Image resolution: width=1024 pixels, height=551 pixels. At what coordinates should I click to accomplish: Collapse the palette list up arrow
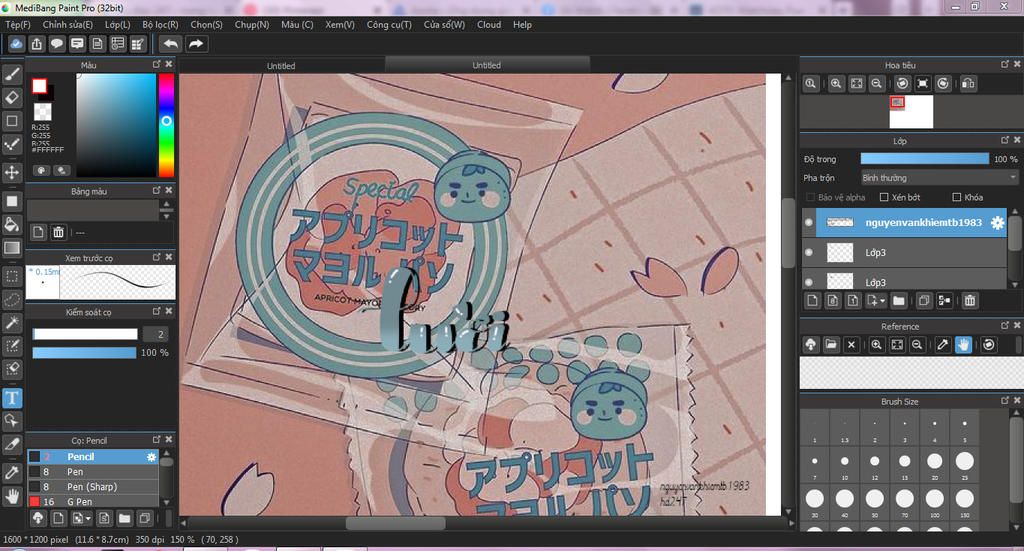click(167, 205)
